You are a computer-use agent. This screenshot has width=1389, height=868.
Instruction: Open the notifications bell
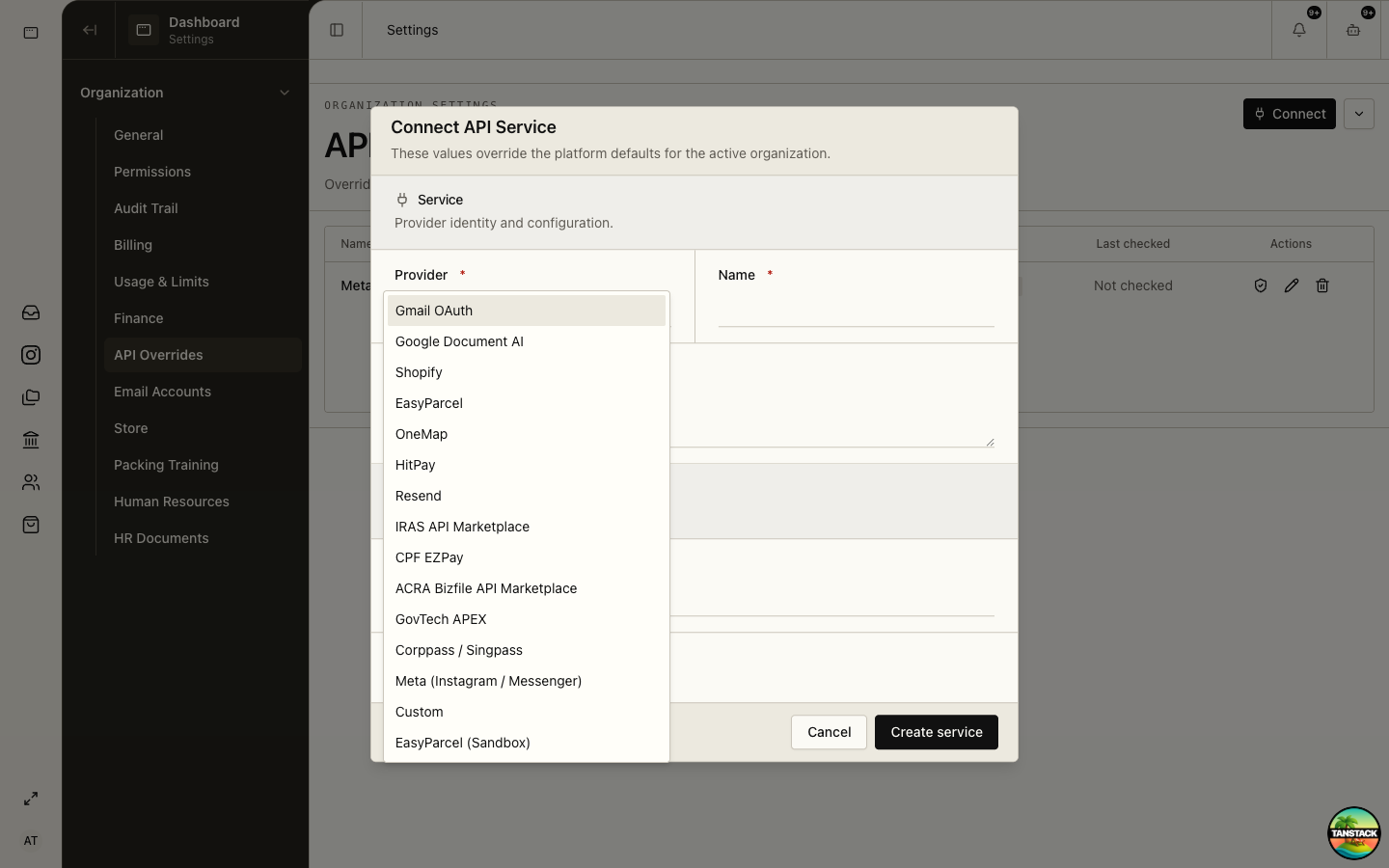click(x=1299, y=30)
